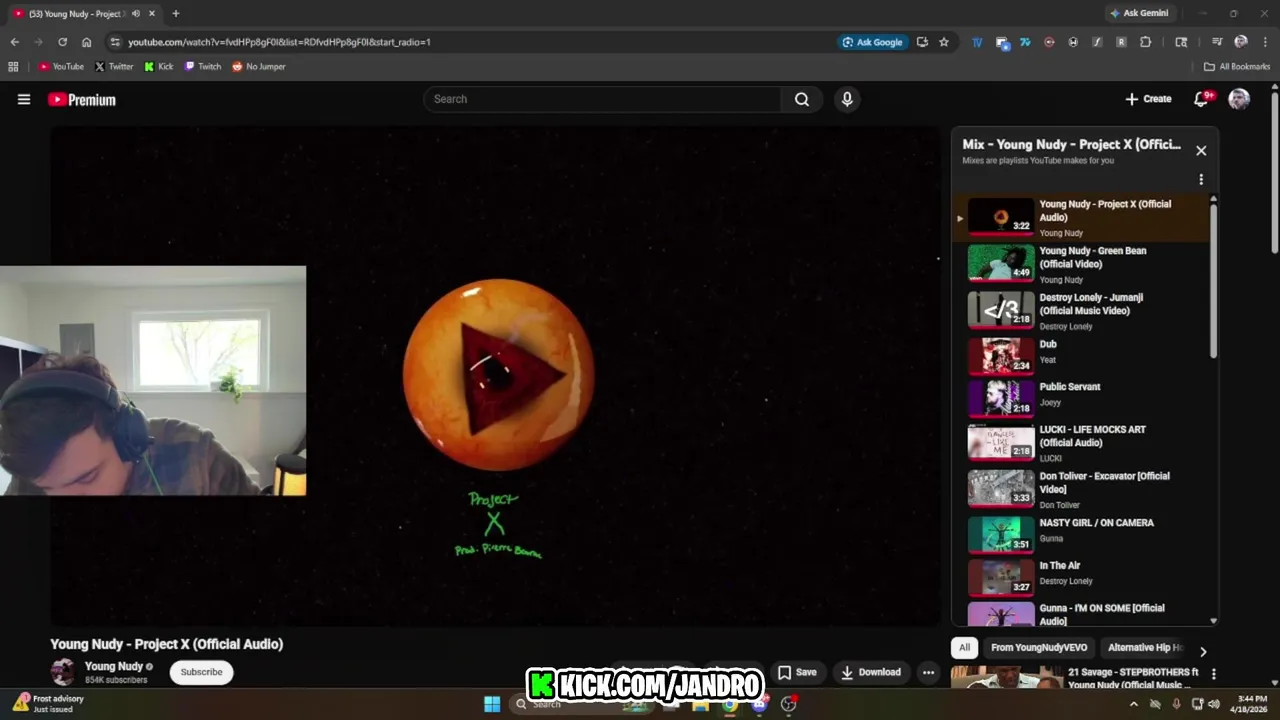Save the video to a playlist
The height and width of the screenshot is (720, 1280).
click(x=797, y=672)
